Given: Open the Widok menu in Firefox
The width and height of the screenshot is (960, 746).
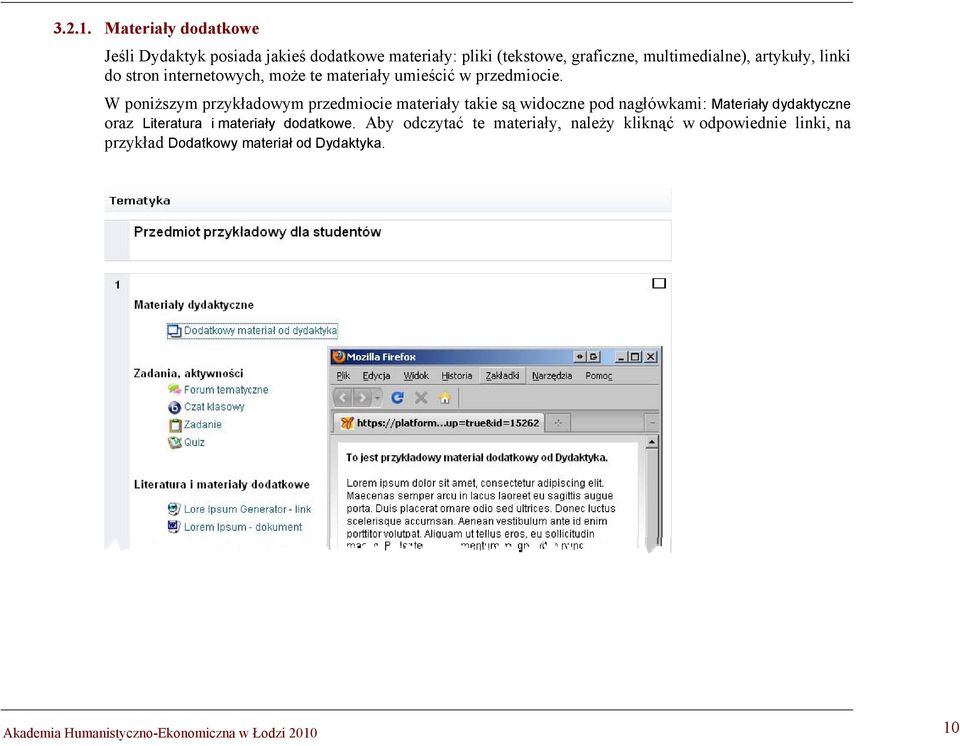Looking at the screenshot, I should (x=416, y=375).
